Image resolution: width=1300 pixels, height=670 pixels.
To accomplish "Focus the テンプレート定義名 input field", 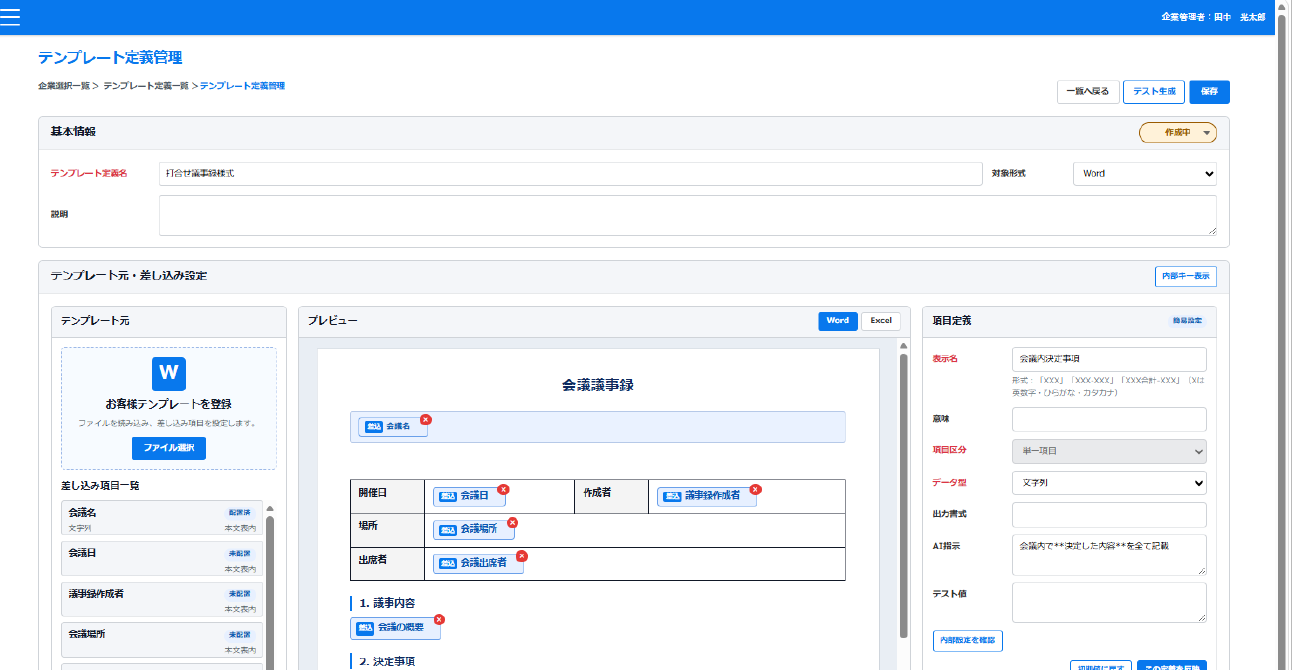I will point(571,173).
